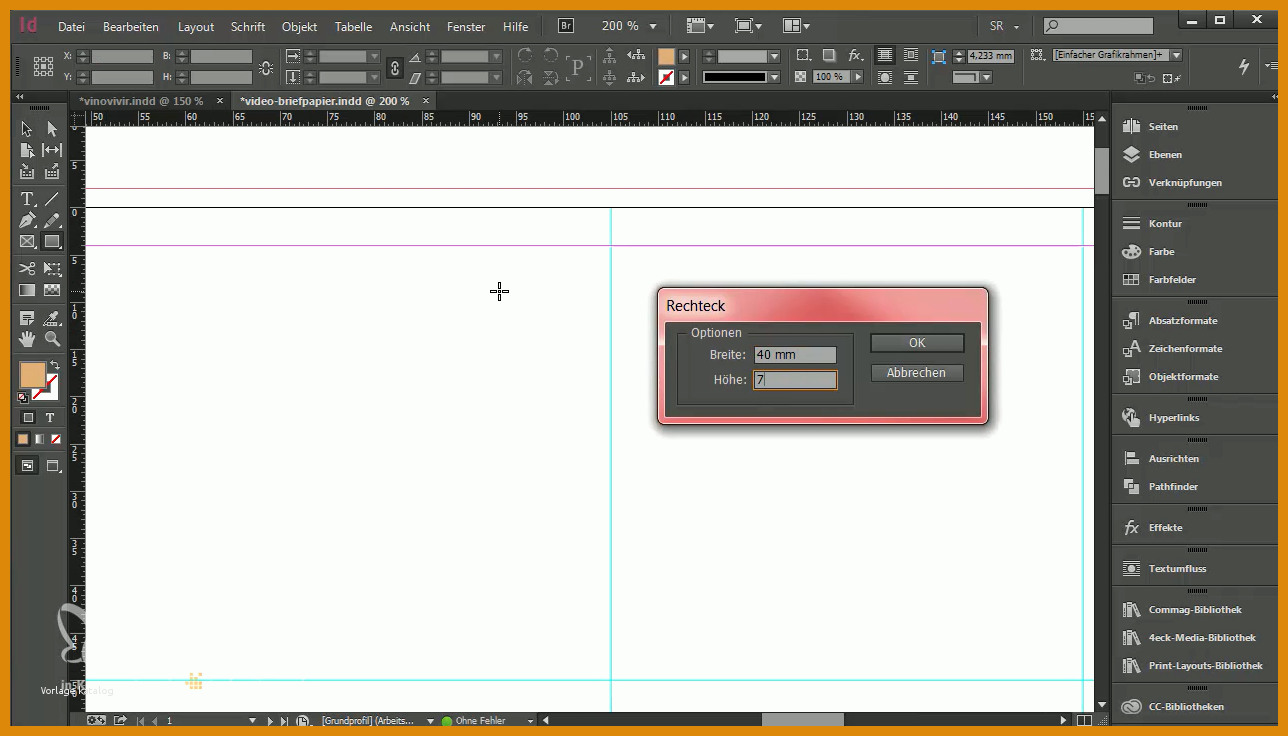
Task: Toggle Formatting affects container button
Action: point(28,417)
